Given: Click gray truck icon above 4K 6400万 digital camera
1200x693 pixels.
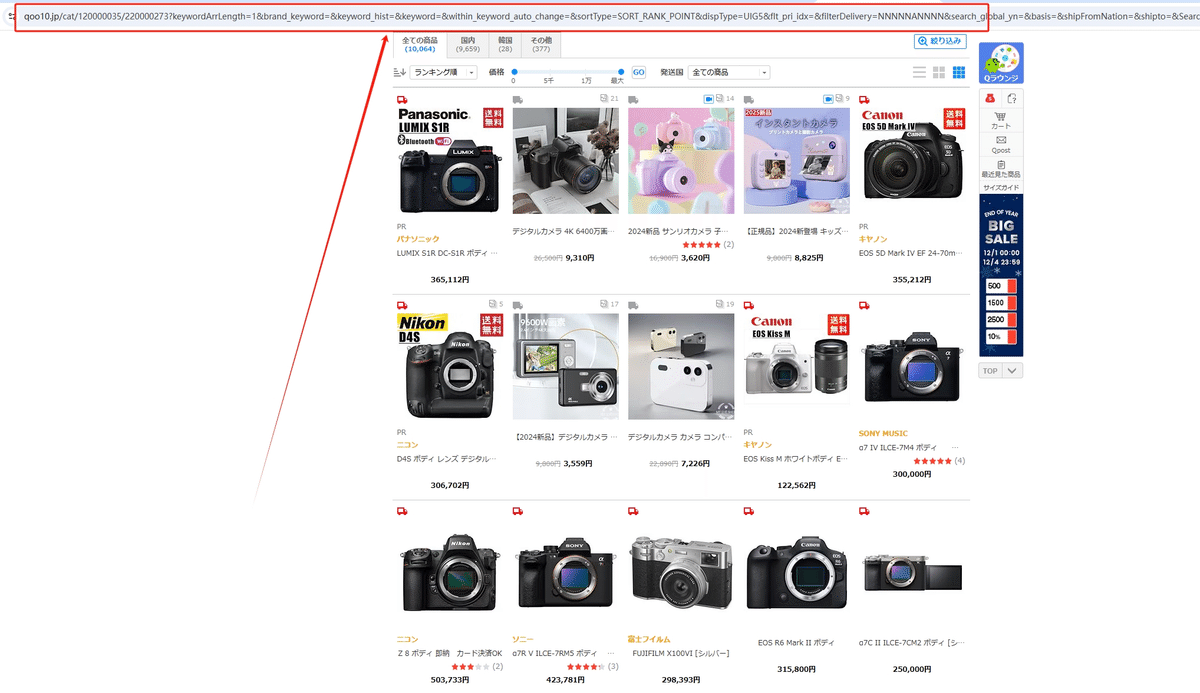Looking at the screenshot, I should pyautogui.click(x=518, y=99).
